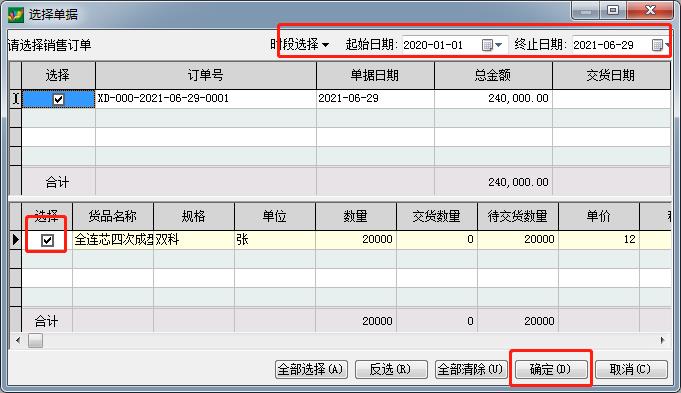Click the 货品名称 column header

(113, 216)
